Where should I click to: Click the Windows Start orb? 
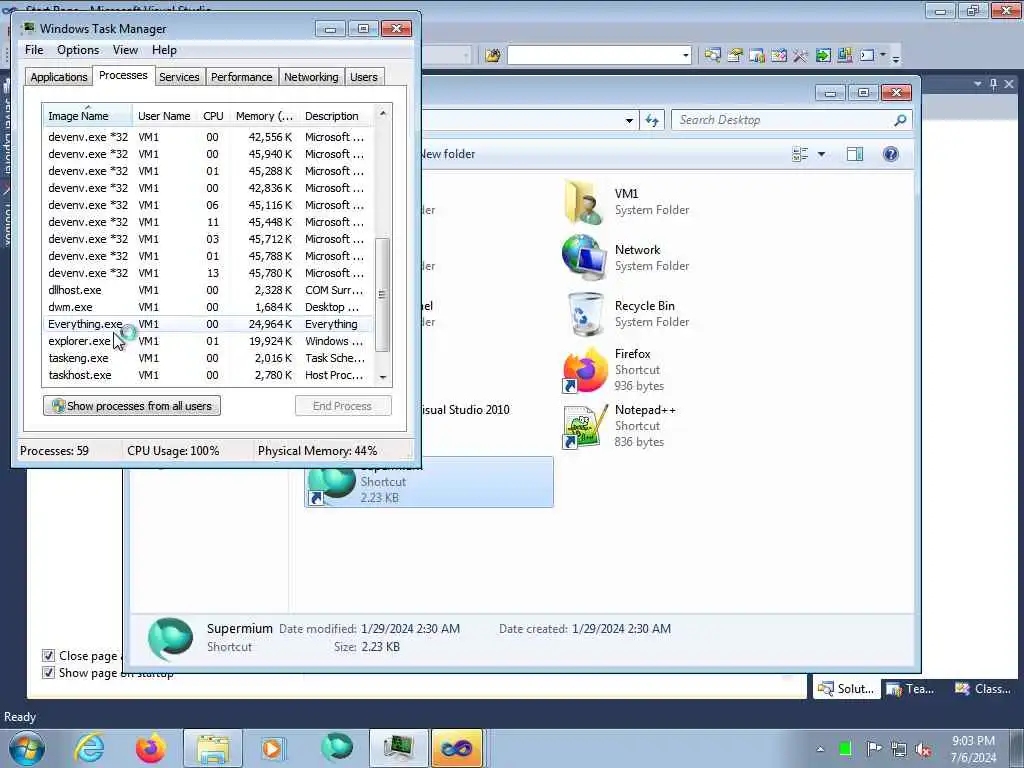click(x=27, y=748)
